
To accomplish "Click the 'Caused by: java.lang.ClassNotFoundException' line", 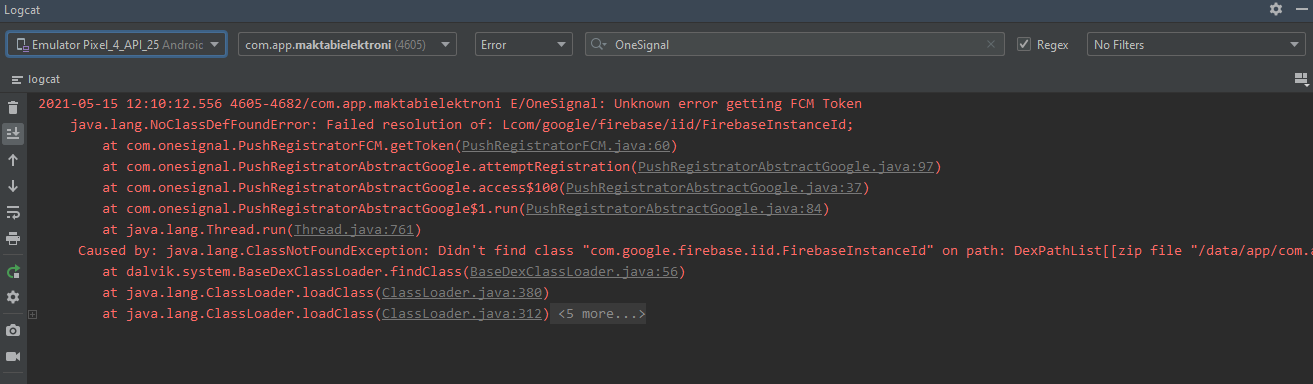I will click(x=694, y=251).
